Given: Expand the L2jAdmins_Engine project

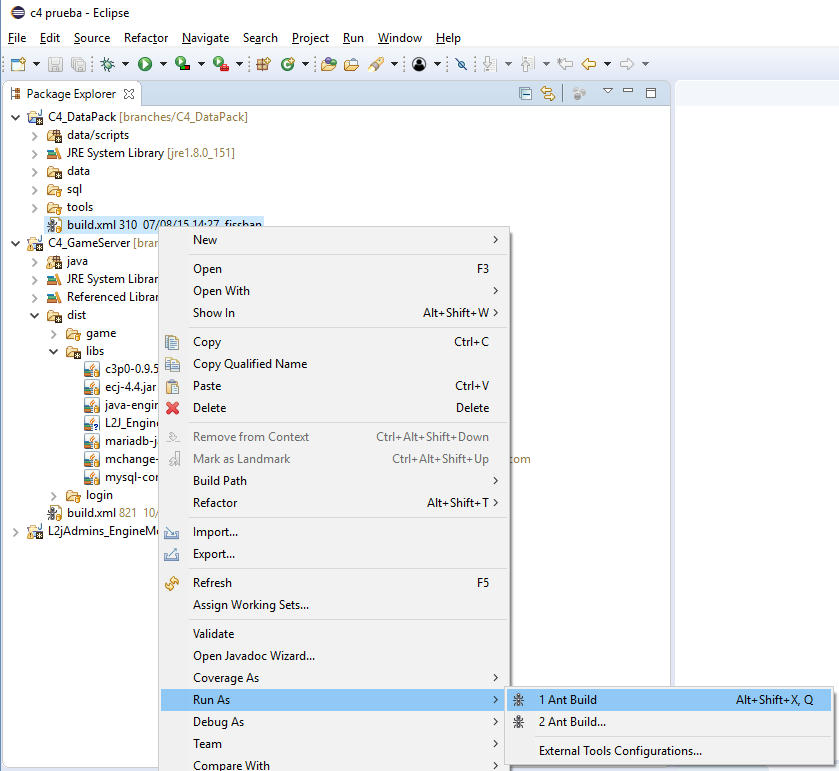Looking at the screenshot, I should 16,532.
